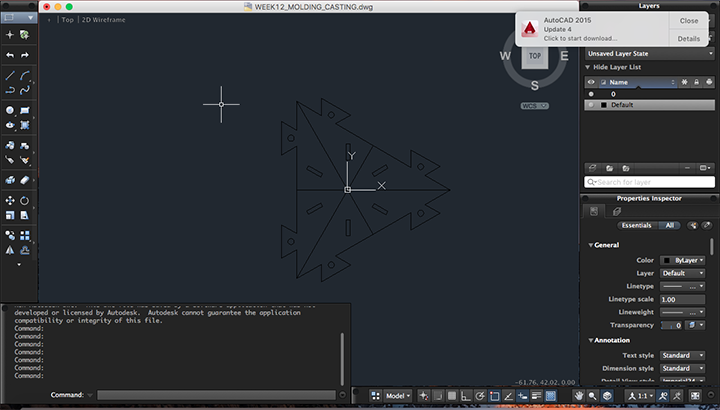Click the TOP face of the ViewCube
This screenshot has width=720, height=410.
pyautogui.click(x=534, y=56)
